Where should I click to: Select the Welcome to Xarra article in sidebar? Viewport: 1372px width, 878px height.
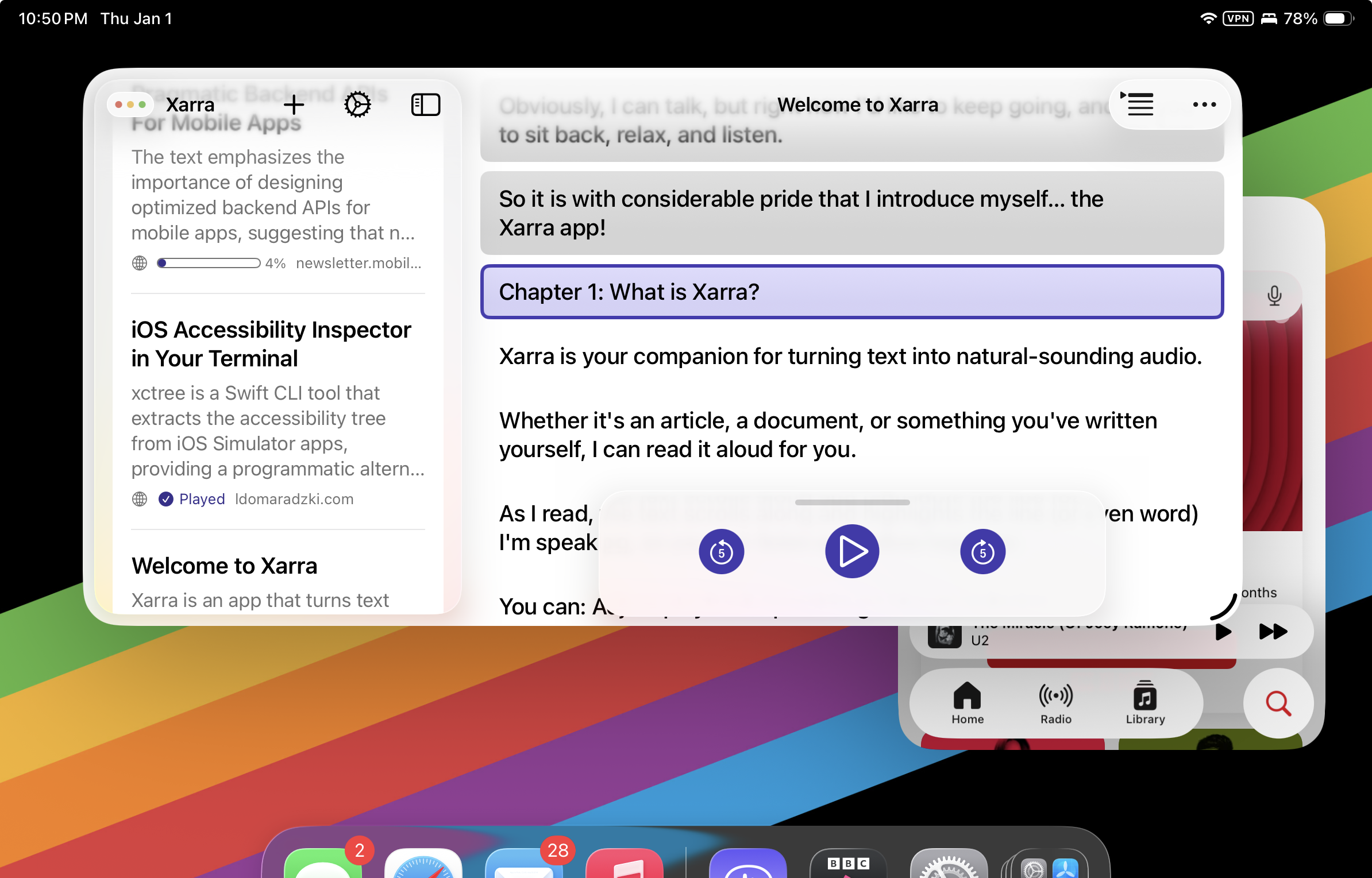[x=224, y=566]
